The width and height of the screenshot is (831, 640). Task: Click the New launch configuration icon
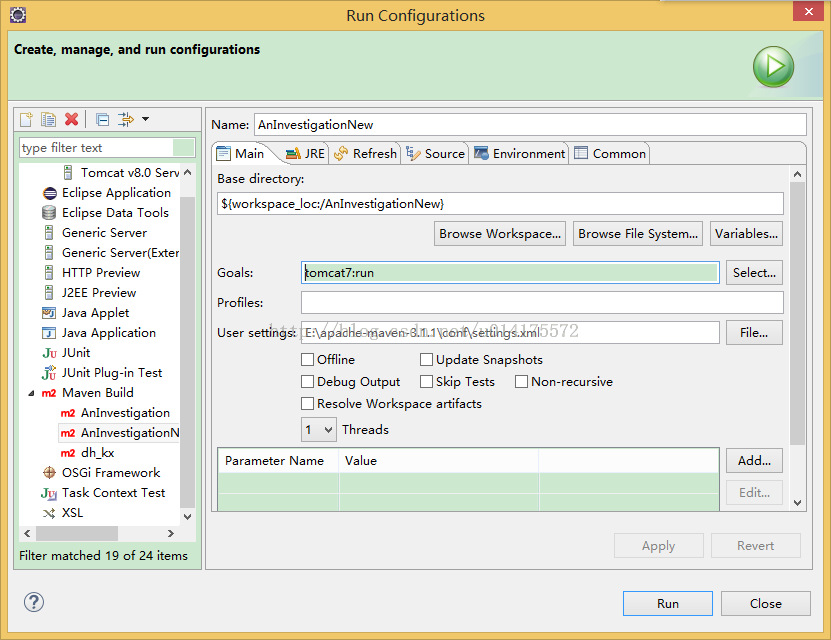pyautogui.click(x=26, y=119)
